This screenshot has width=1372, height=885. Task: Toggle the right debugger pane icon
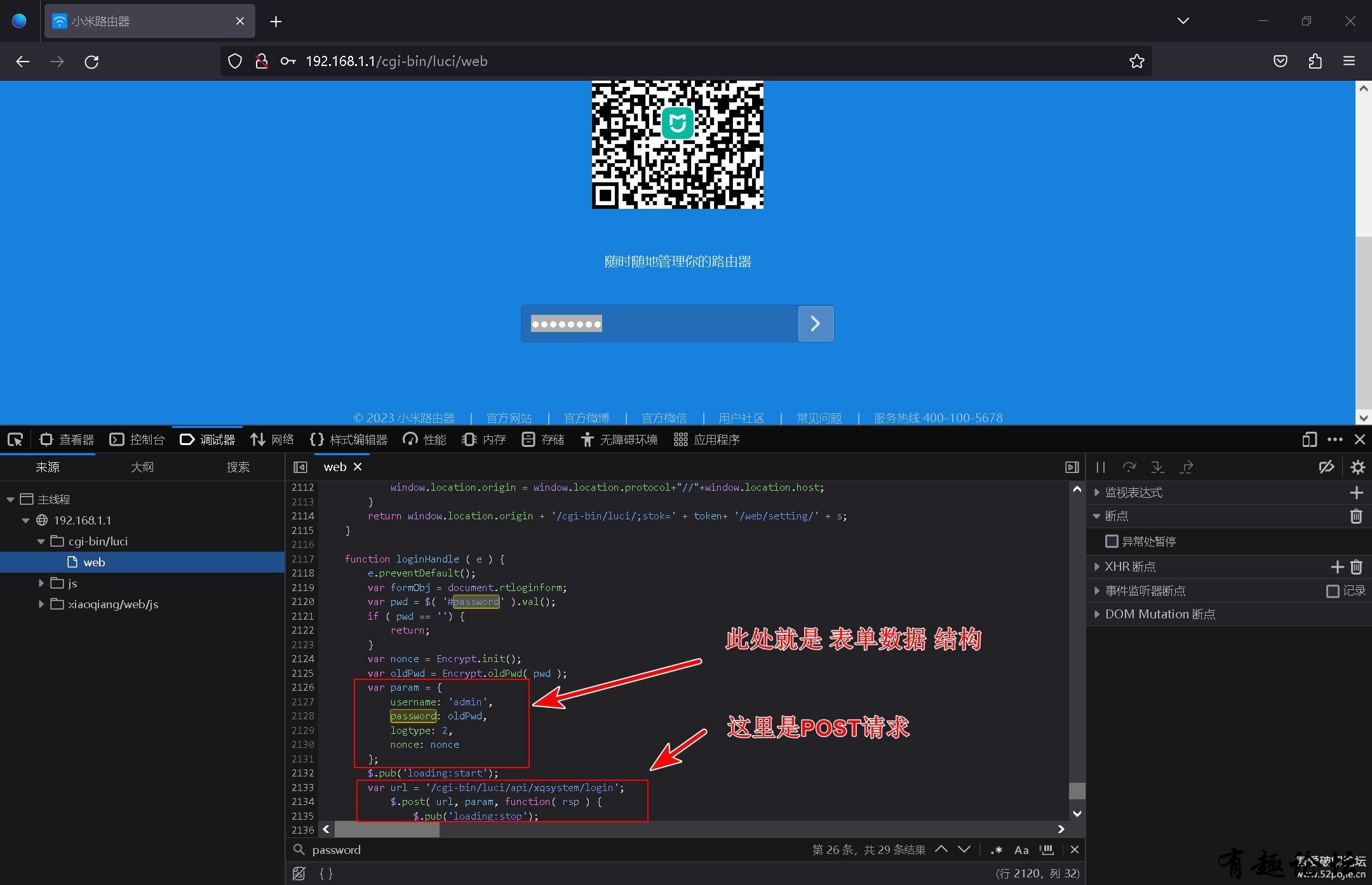pos(1072,467)
